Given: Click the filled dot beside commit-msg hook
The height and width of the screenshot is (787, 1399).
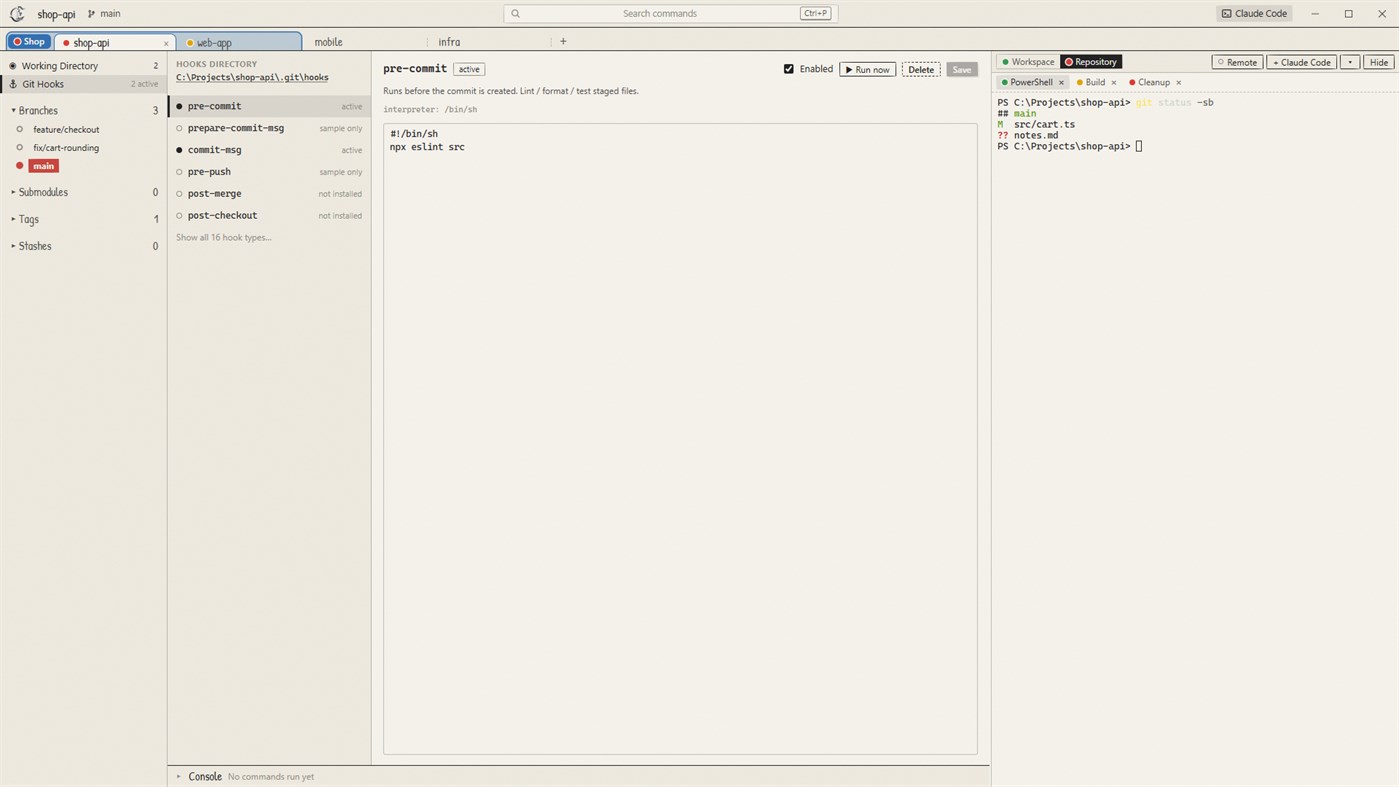Looking at the screenshot, I should (x=179, y=150).
